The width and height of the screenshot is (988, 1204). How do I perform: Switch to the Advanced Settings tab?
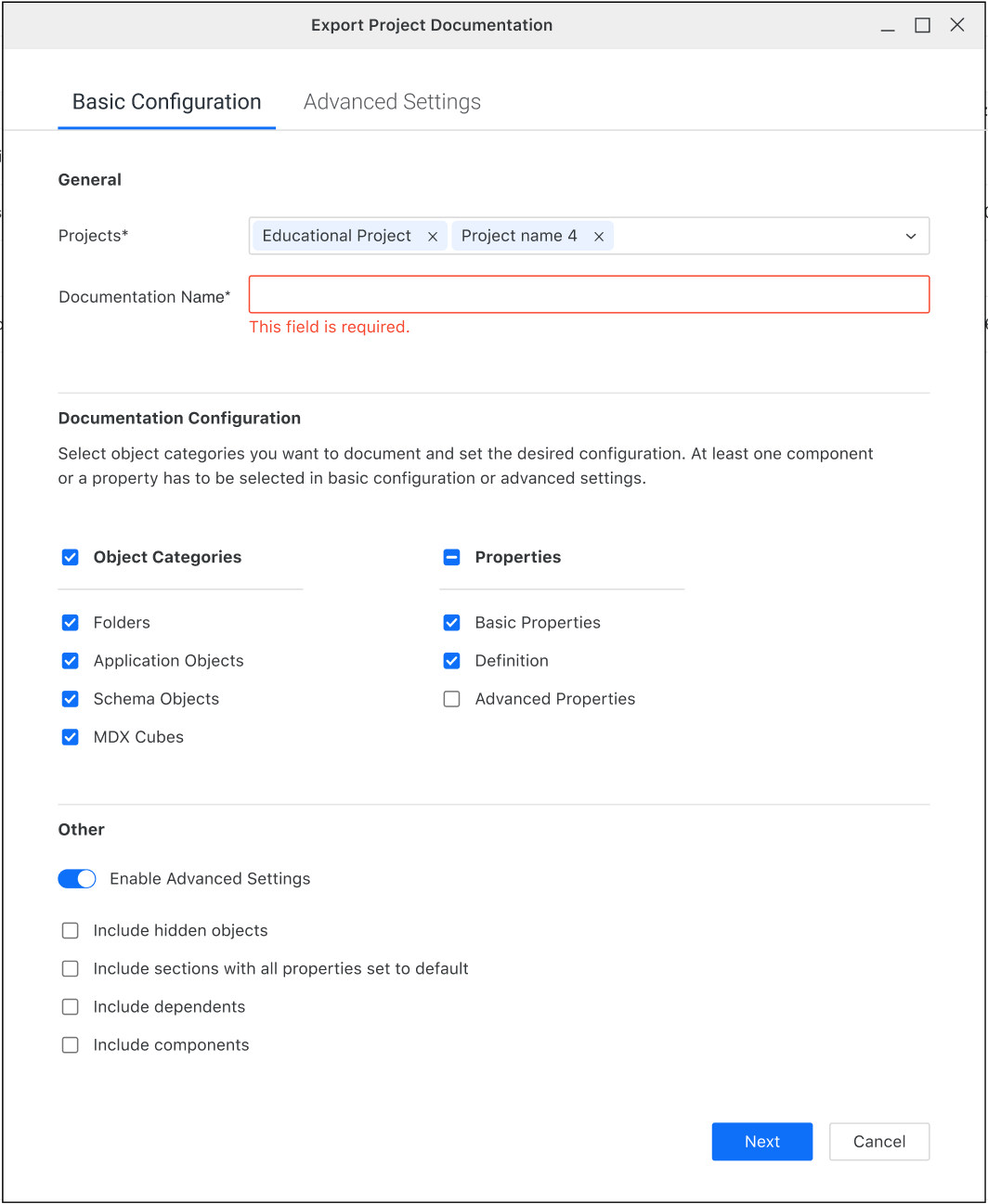pyautogui.click(x=392, y=102)
